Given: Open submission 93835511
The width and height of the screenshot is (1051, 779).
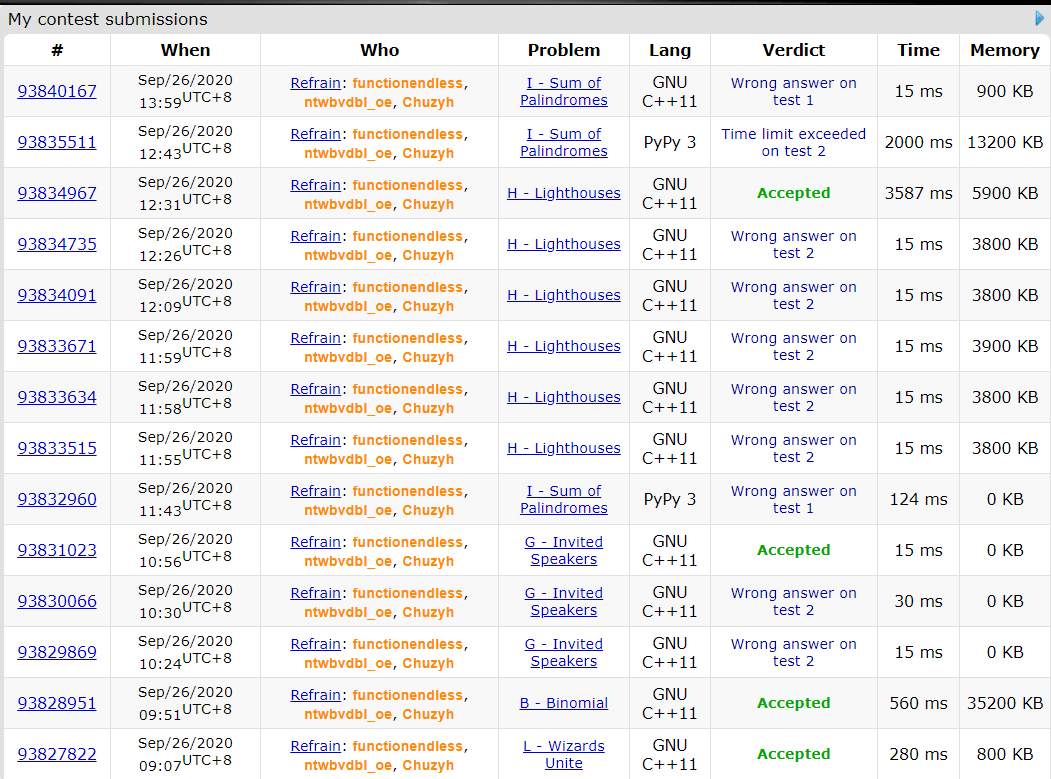Looking at the screenshot, I should click(57, 143).
